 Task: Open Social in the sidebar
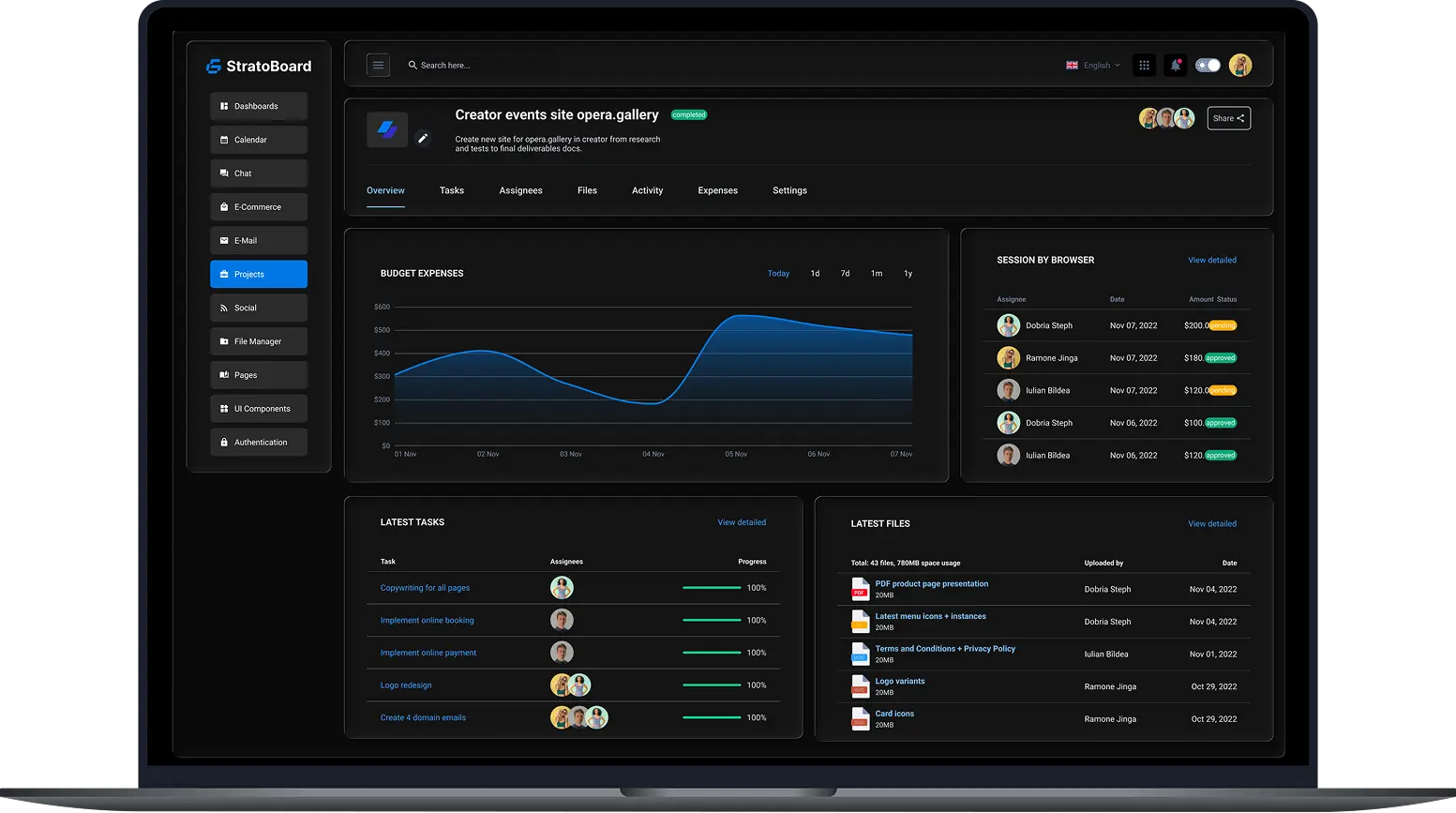click(x=259, y=308)
